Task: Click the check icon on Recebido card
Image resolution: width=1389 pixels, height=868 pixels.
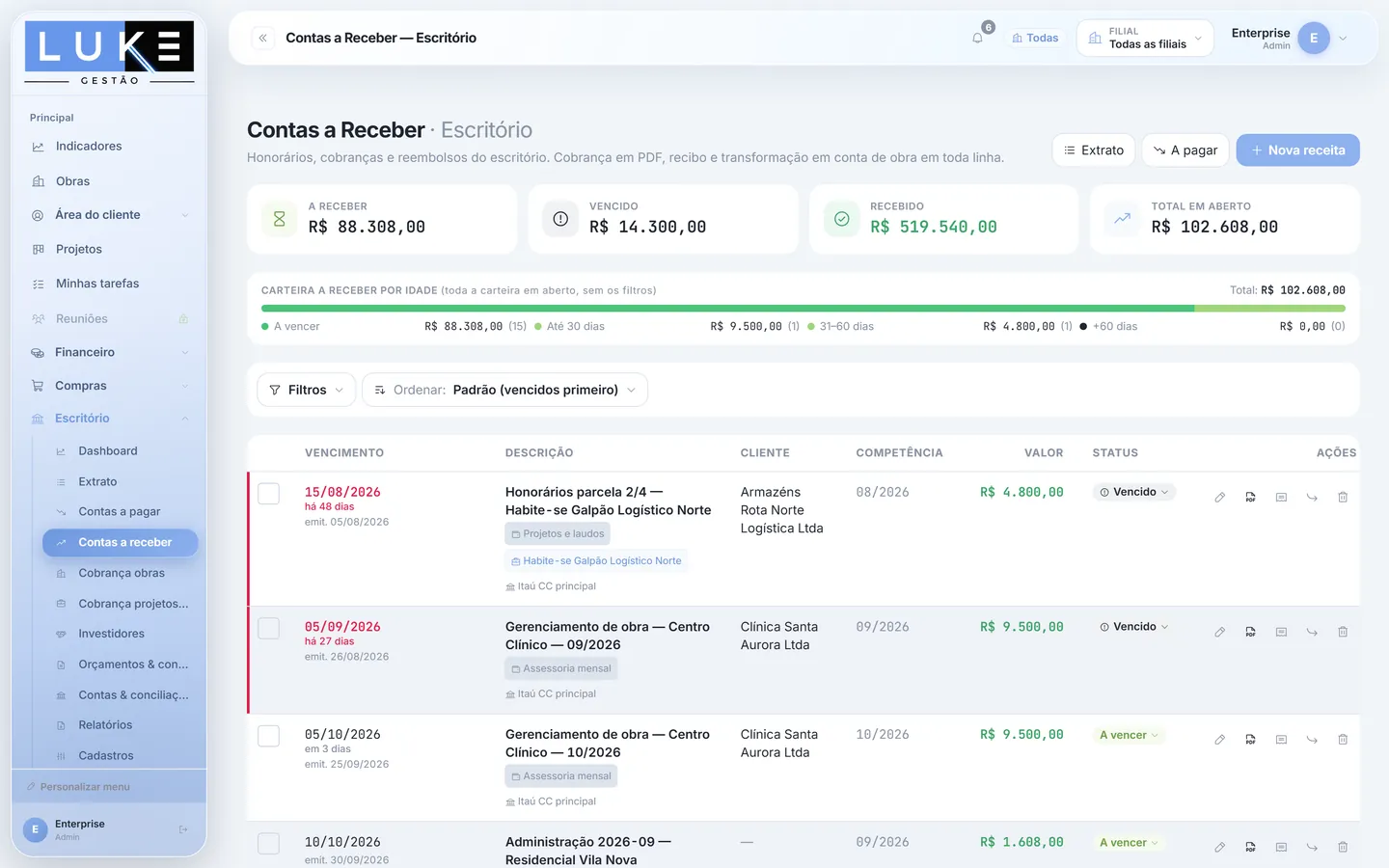Action: point(842,219)
